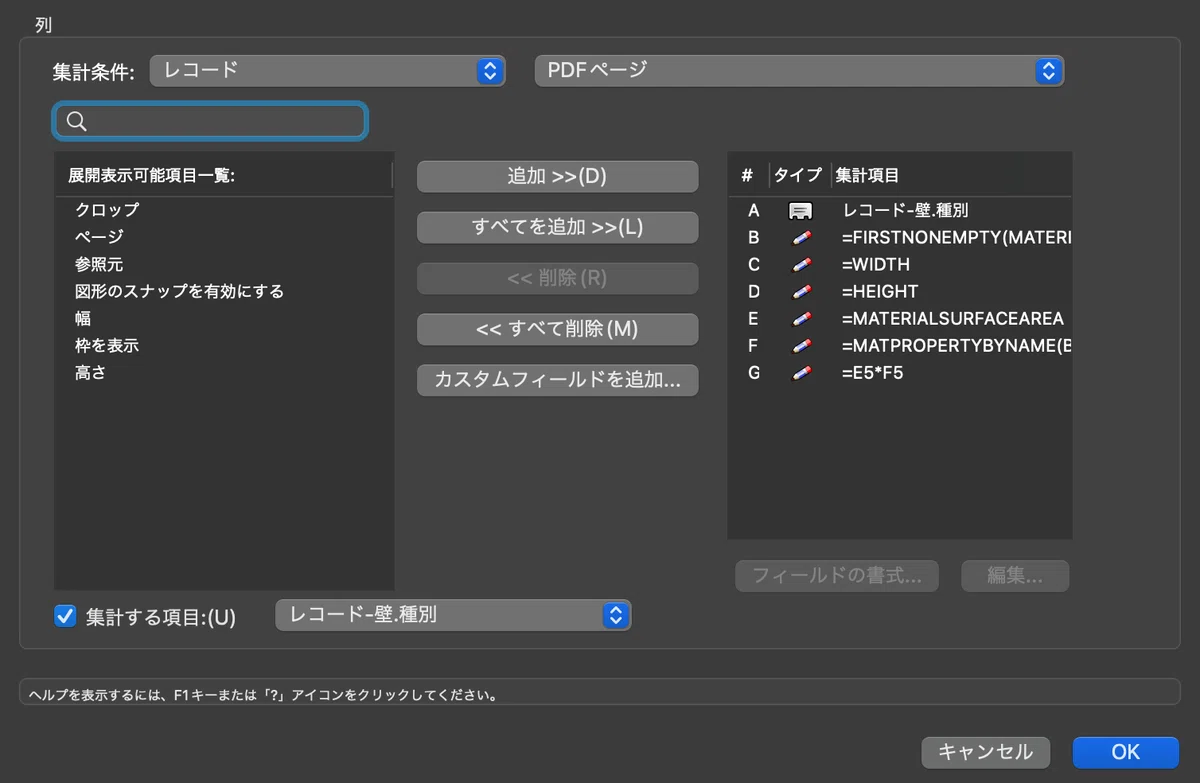Select the =HEIGHT row
This screenshot has height=783, width=1200.
(900, 292)
